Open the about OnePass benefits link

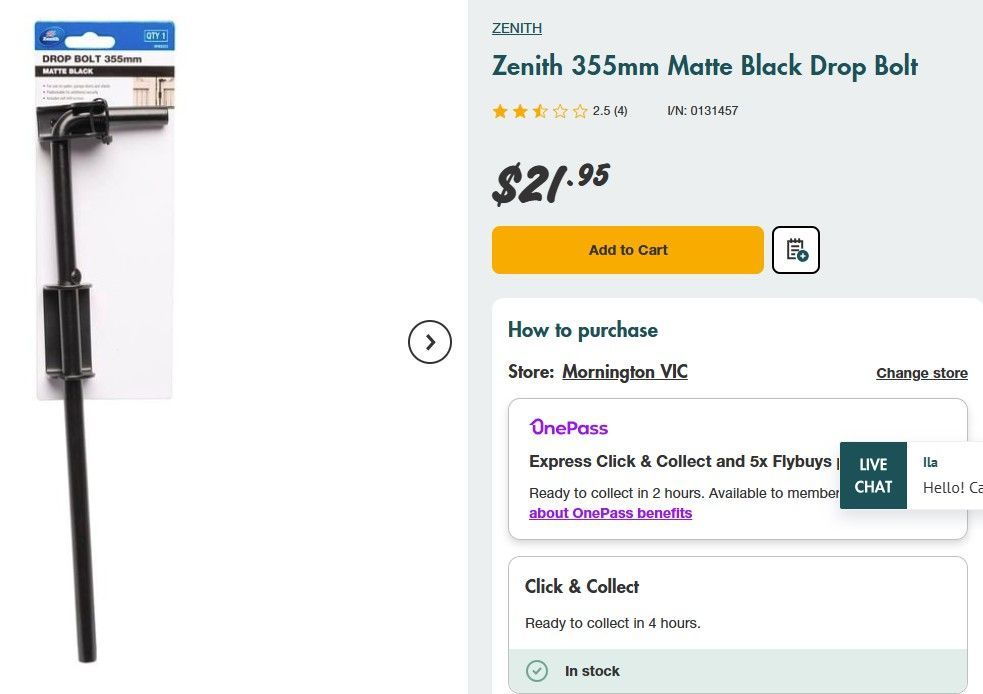coord(610,513)
